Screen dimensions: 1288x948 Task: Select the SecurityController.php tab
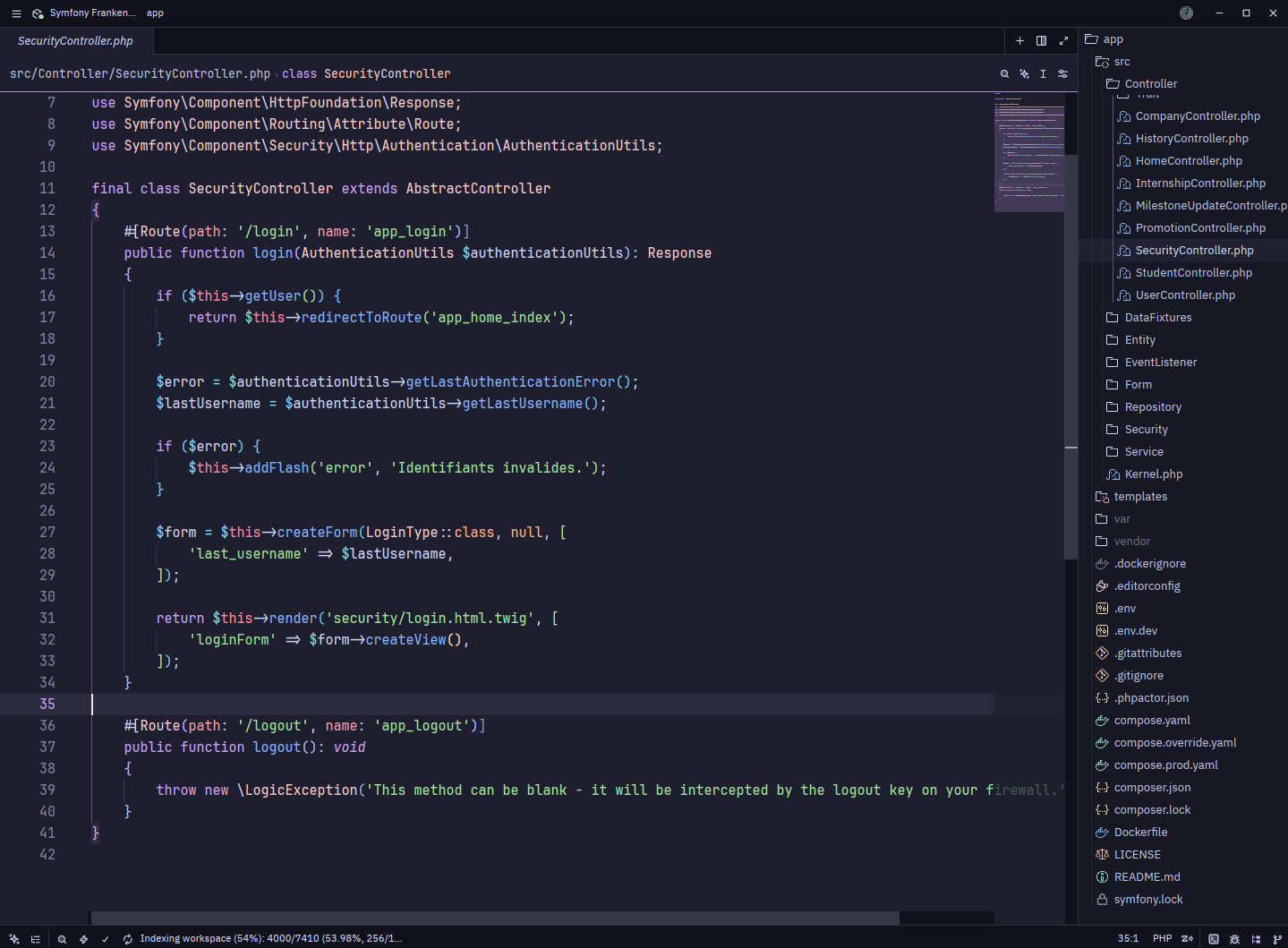(x=75, y=41)
